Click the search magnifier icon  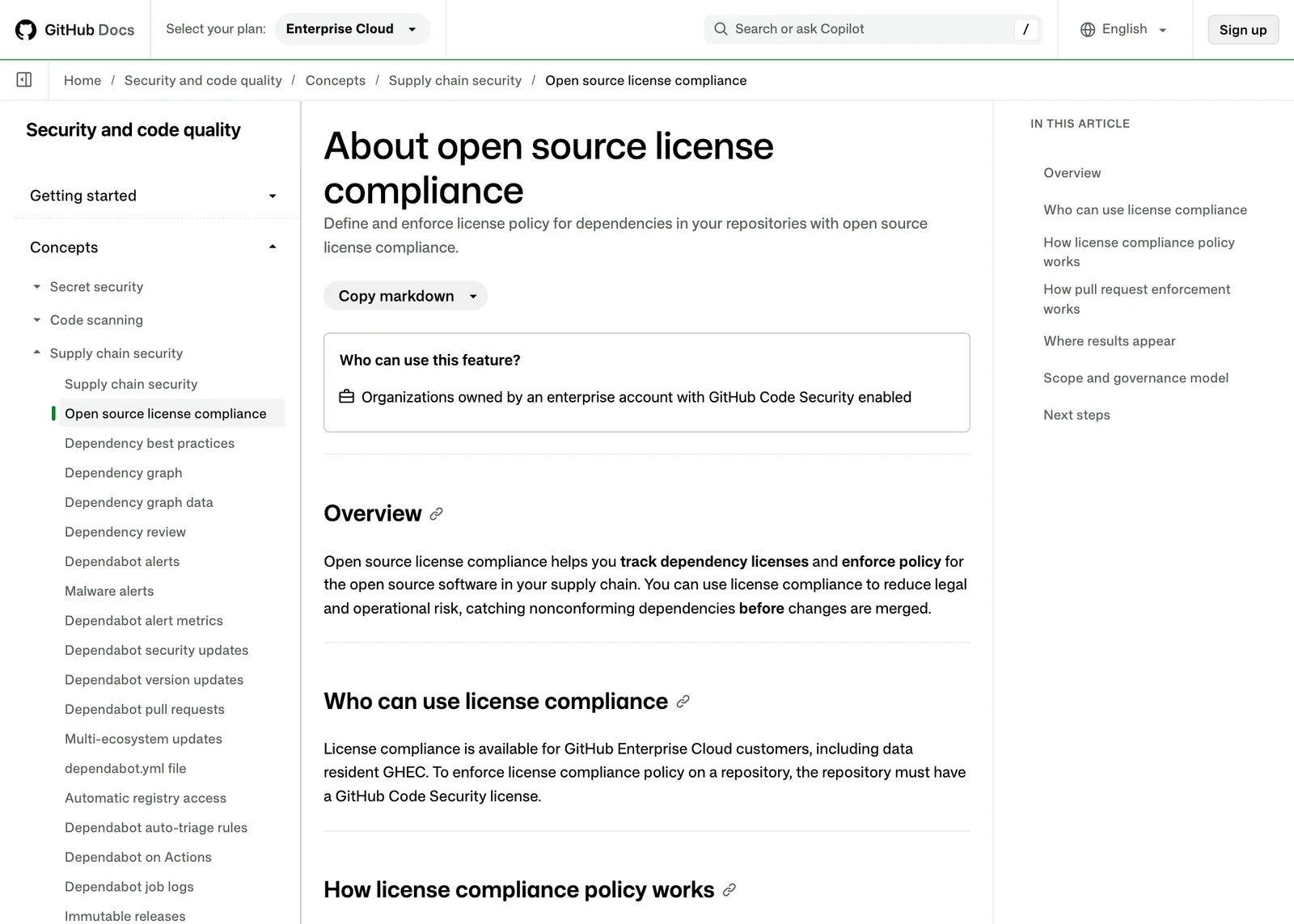pyautogui.click(x=721, y=29)
